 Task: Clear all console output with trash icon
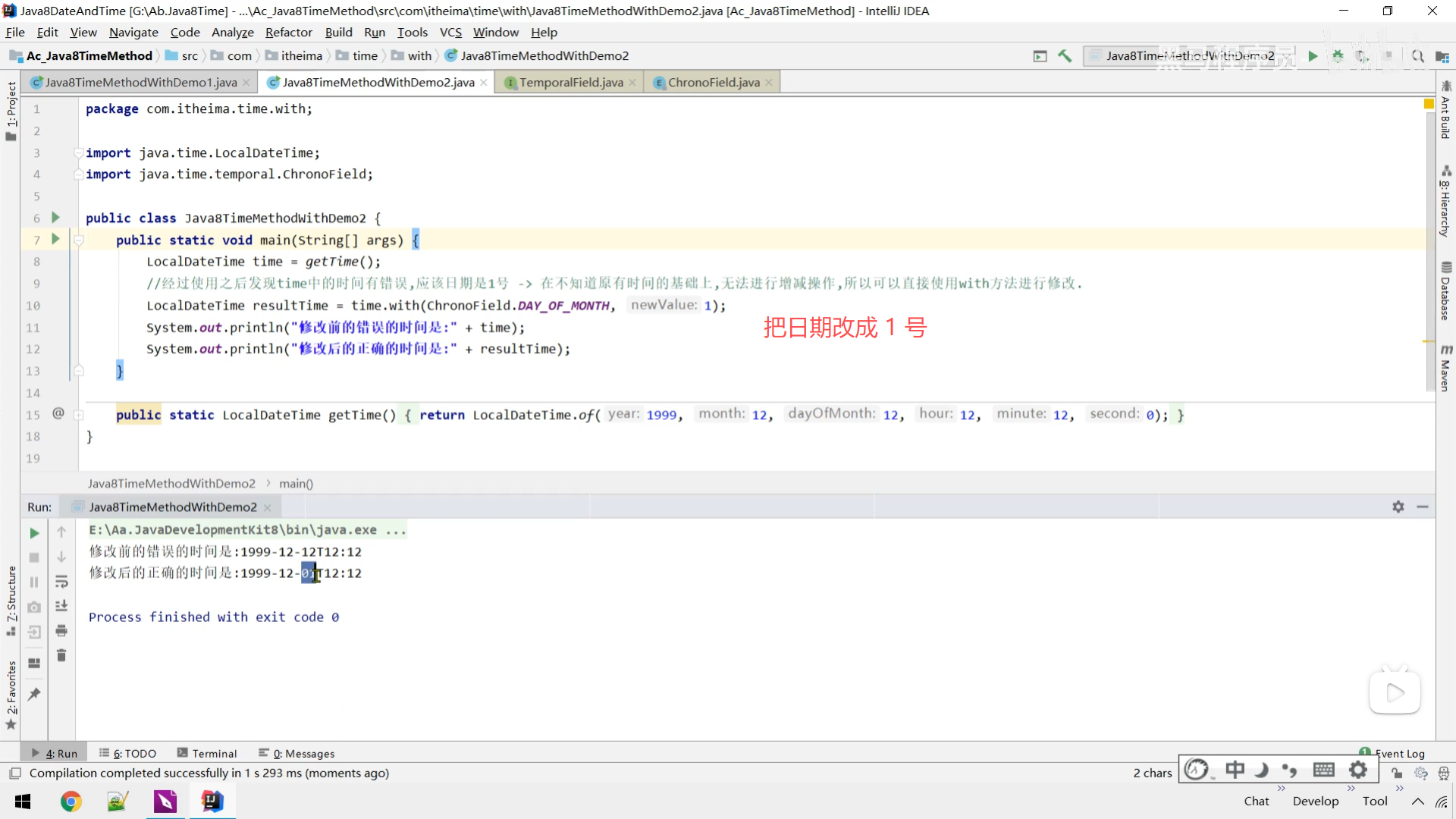tap(61, 655)
